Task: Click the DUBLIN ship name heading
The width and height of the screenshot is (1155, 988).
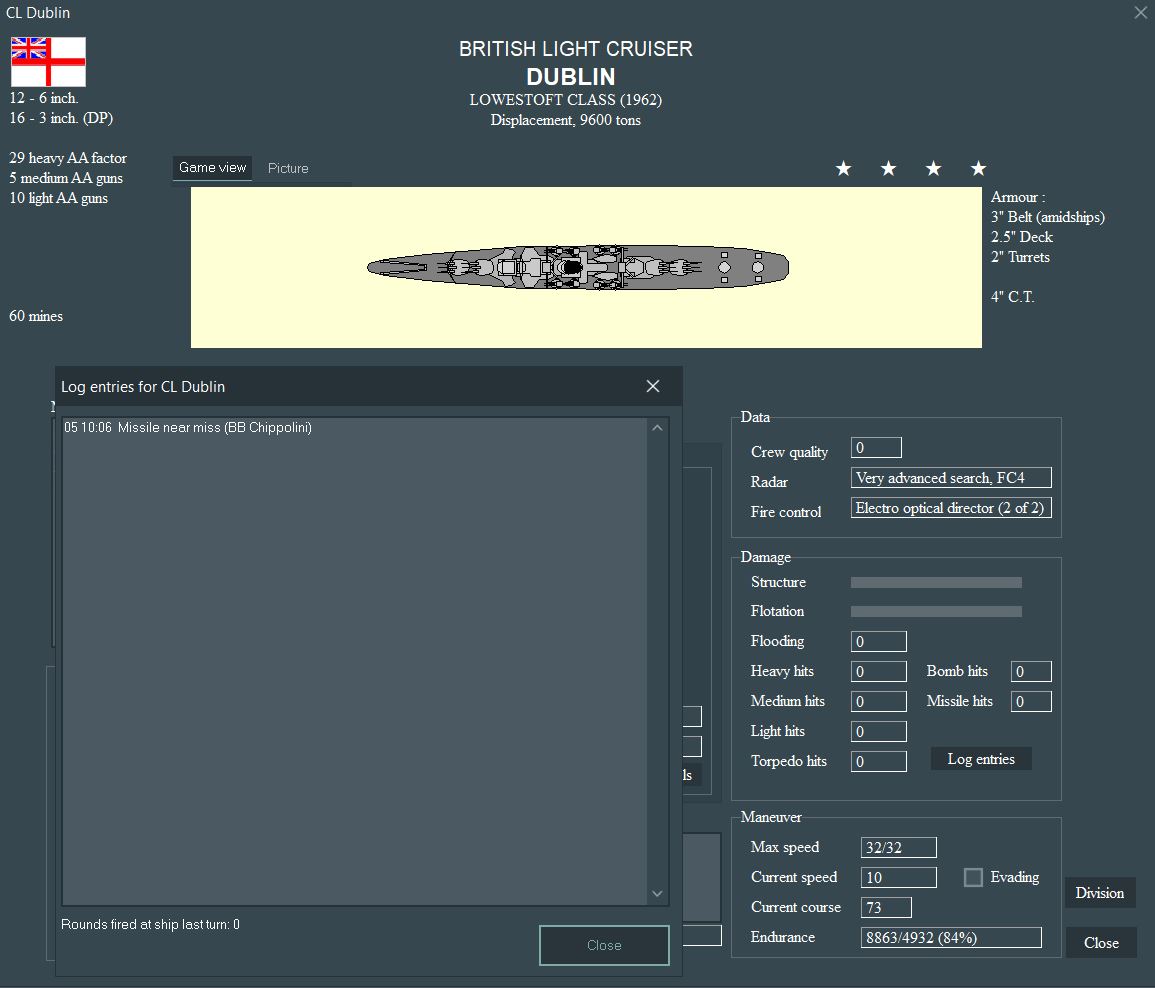Action: (571, 77)
